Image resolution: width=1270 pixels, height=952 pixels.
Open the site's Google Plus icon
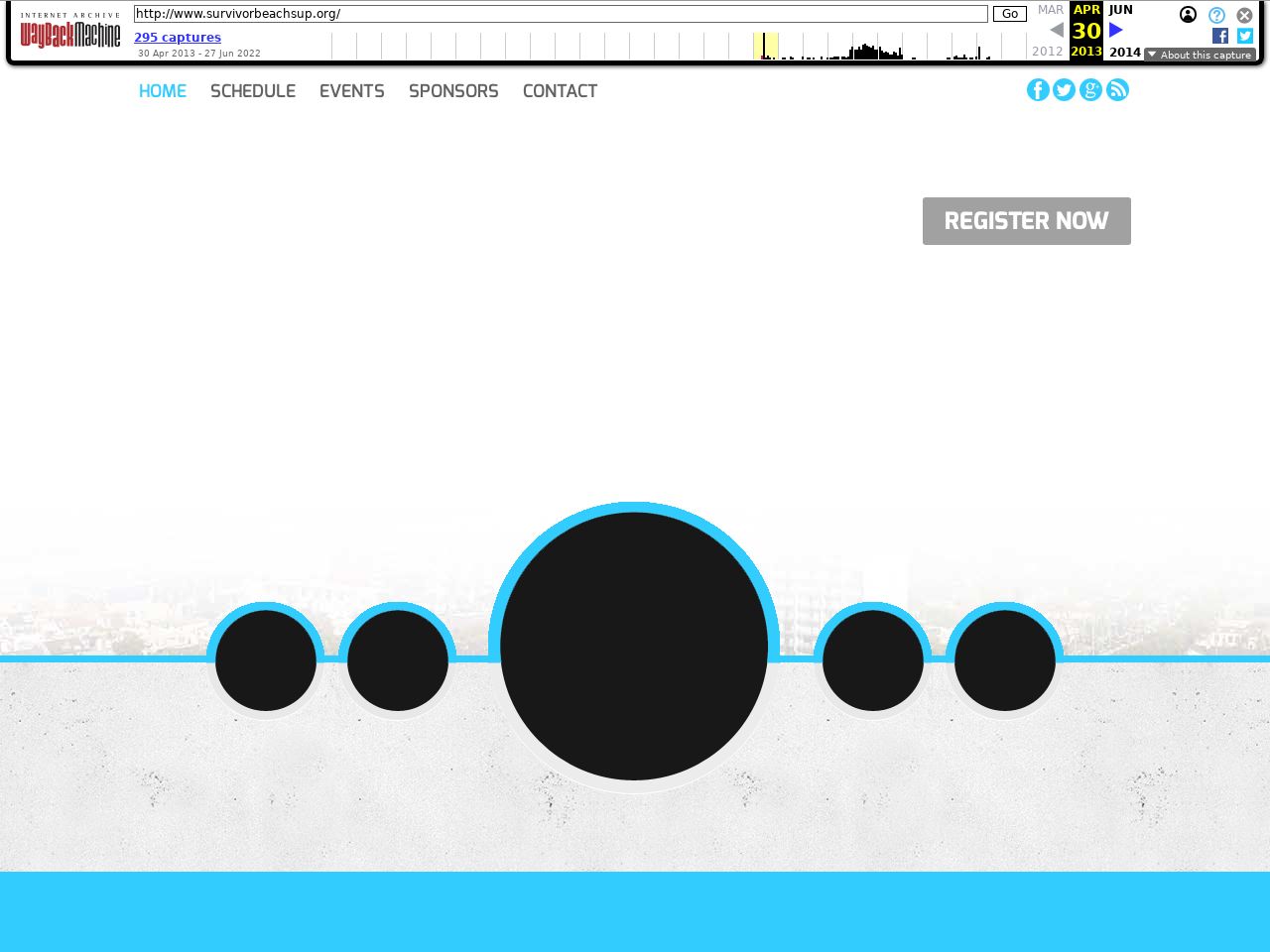[x=1090, y=90]
